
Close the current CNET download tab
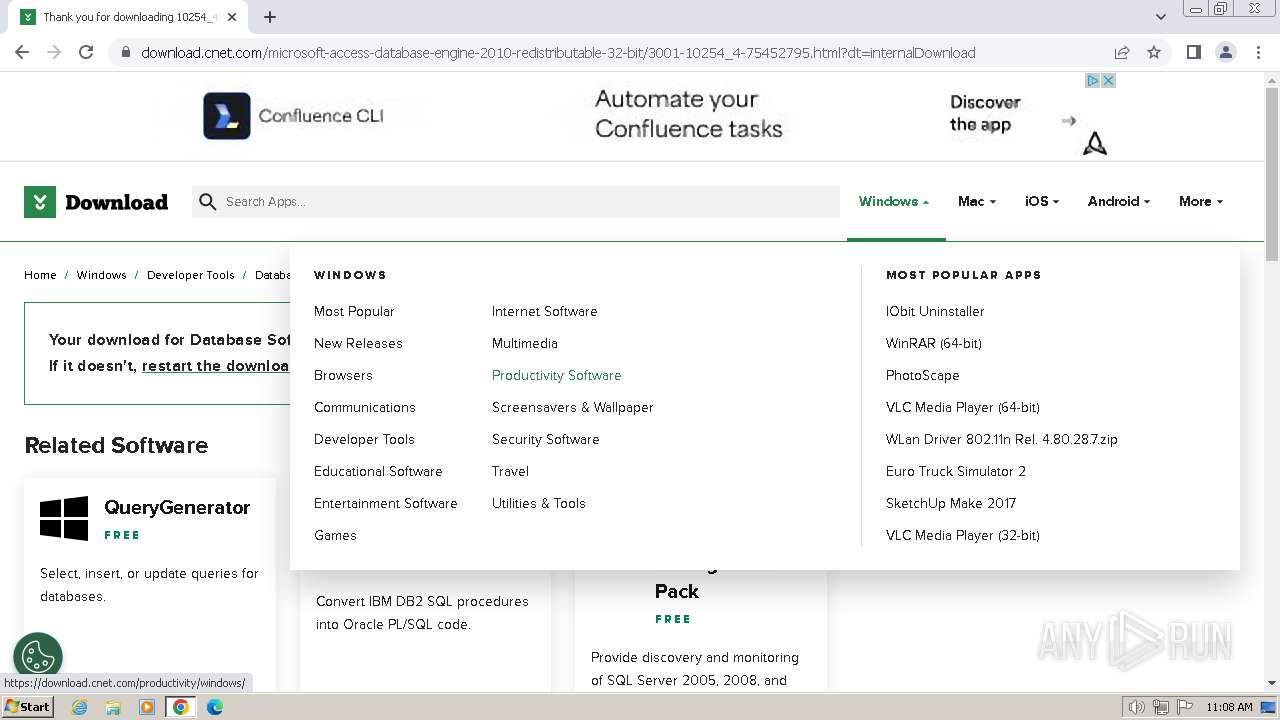click(x=233, y=17)
